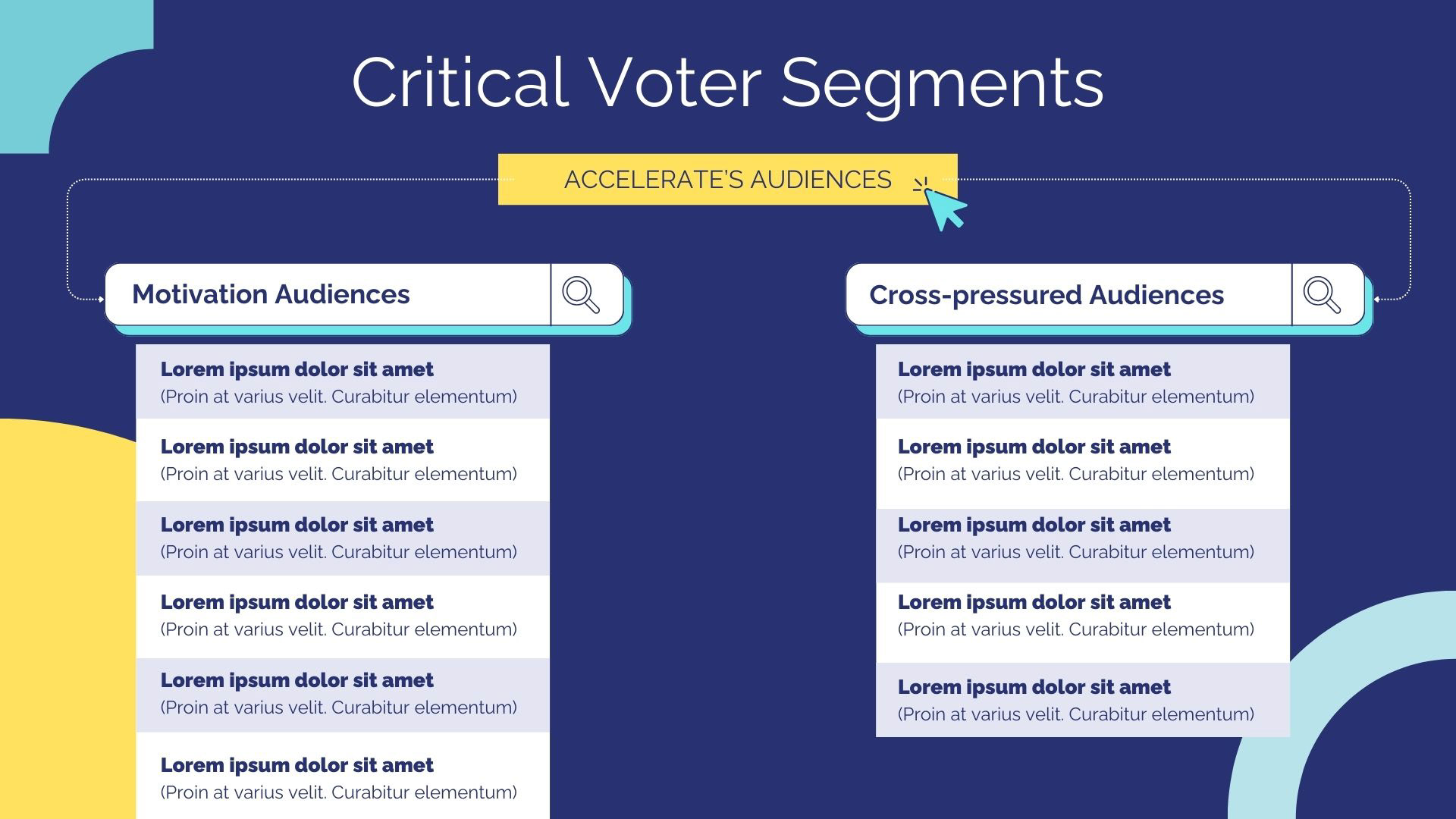This screenshot has height=819, width=1456.
Task: Select the Motivation Audiences search field
Action: (x=328, y=295)
